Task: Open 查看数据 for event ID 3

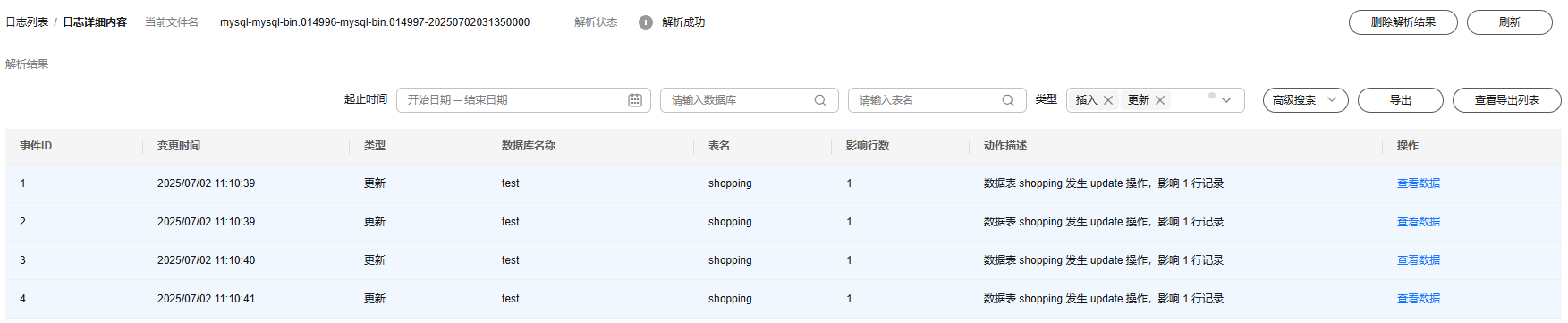Action: tap(1419, 260)
